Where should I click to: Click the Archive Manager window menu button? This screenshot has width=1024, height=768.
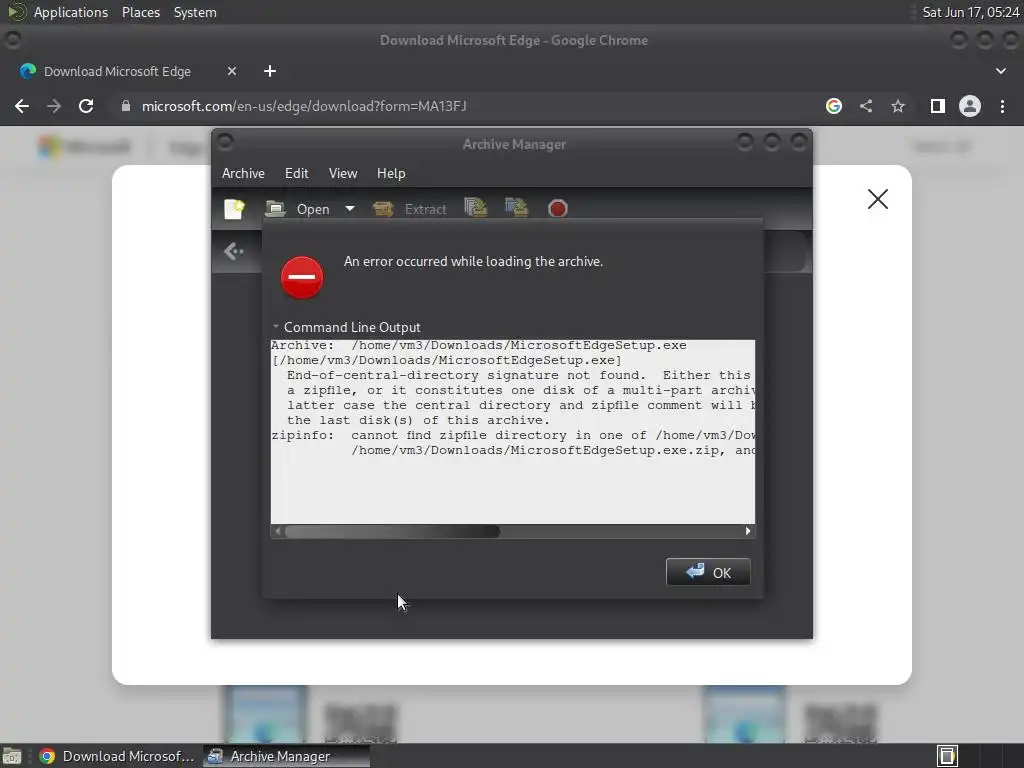tap(225, 141)
